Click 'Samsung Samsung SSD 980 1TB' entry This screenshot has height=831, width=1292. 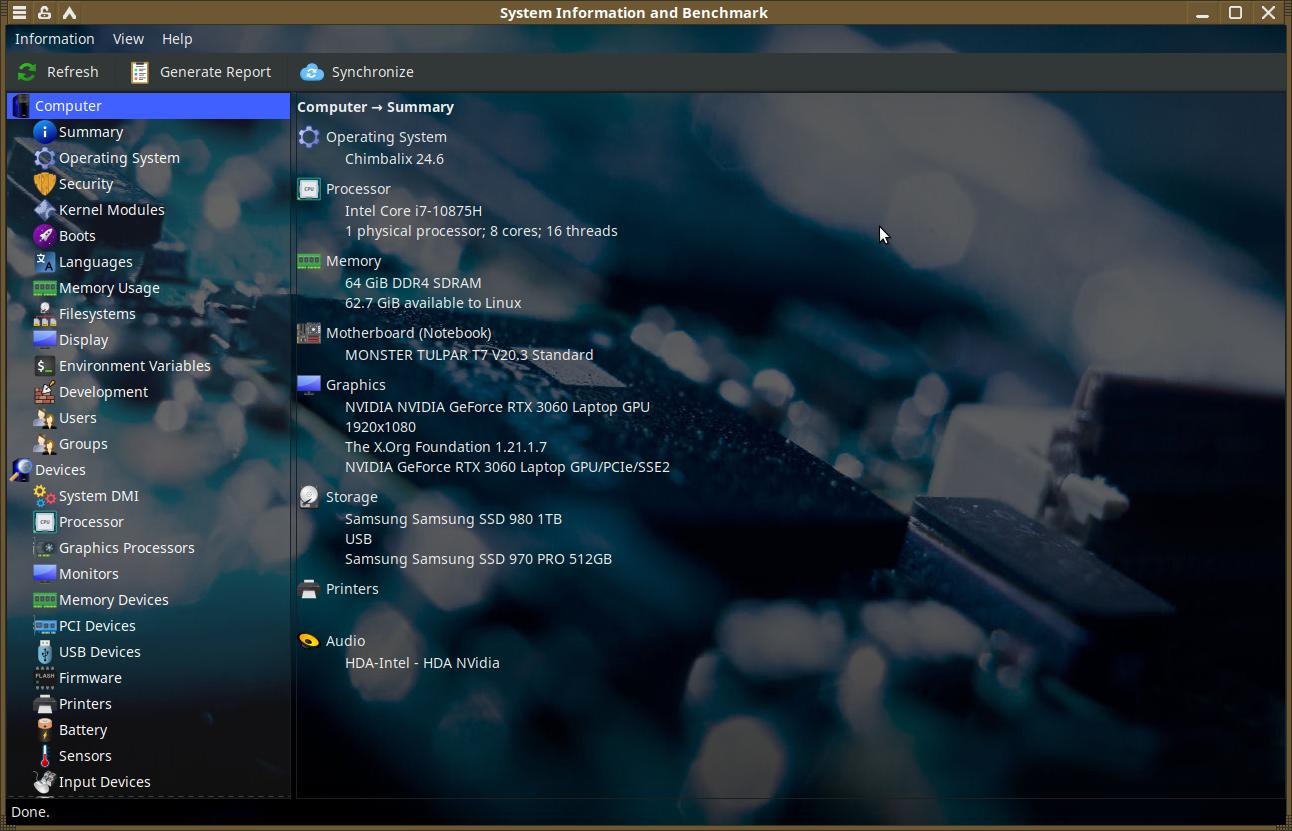pyautogui.click(x=453, y=519)
